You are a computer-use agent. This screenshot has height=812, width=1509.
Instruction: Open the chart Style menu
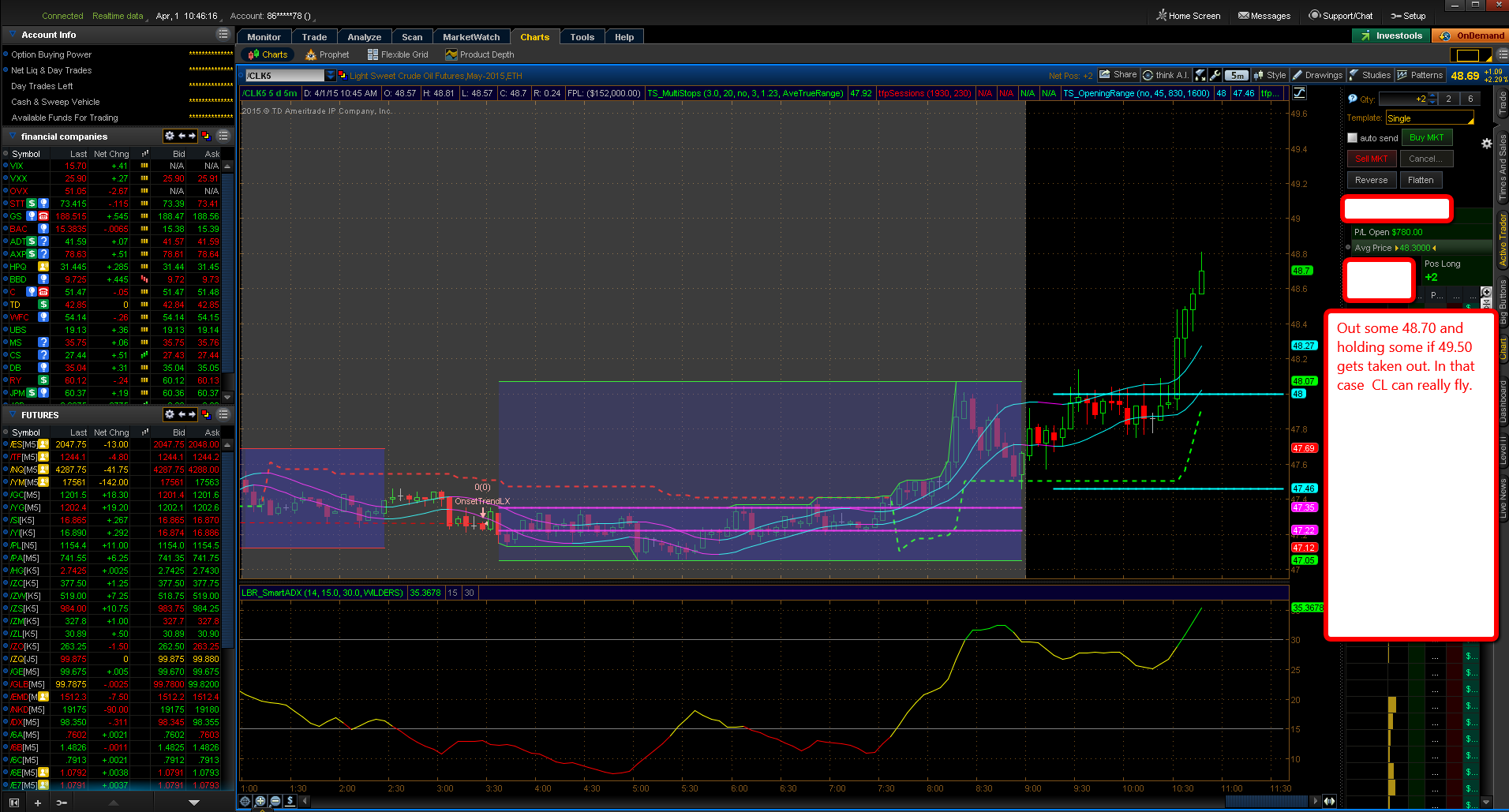click(1270, 75)
